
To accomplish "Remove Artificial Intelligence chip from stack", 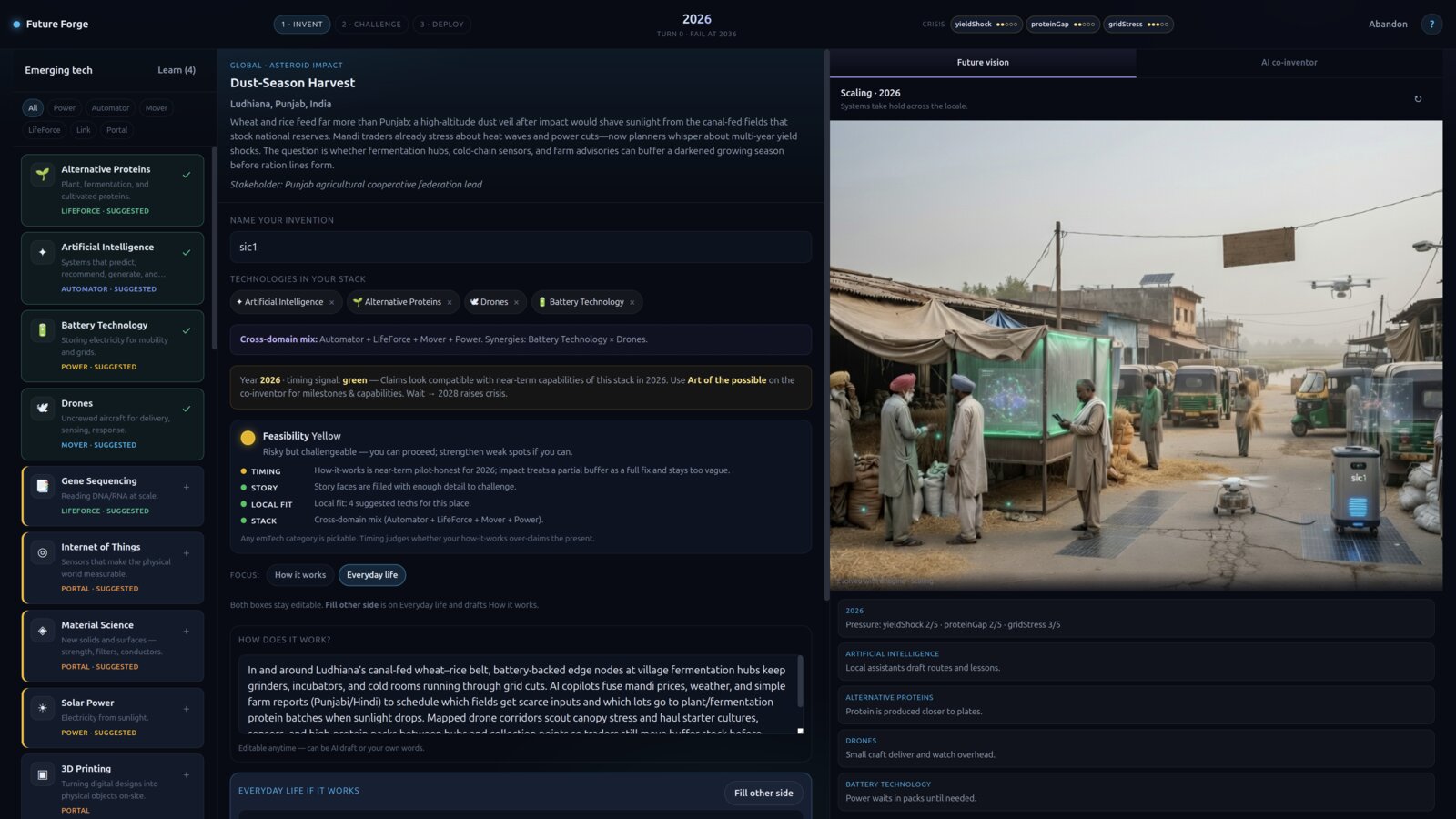I will tap(331, 302).
